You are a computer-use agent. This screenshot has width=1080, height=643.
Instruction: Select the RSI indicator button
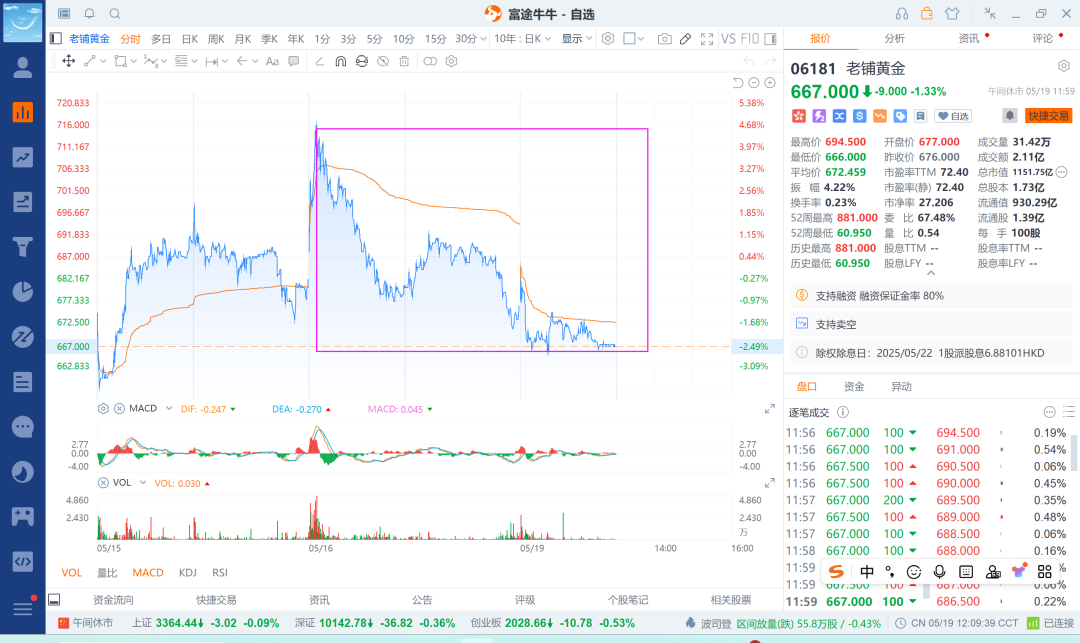point(220,572)
